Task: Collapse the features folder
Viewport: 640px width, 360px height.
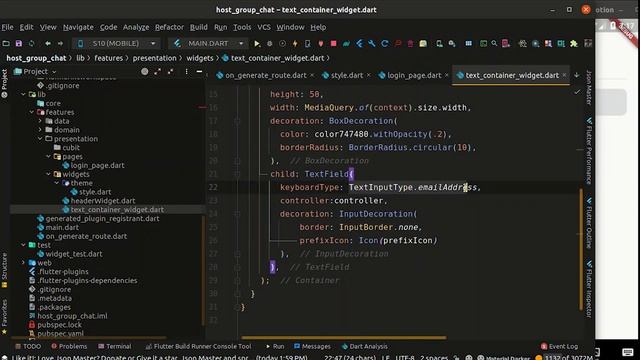Action: 32,112
